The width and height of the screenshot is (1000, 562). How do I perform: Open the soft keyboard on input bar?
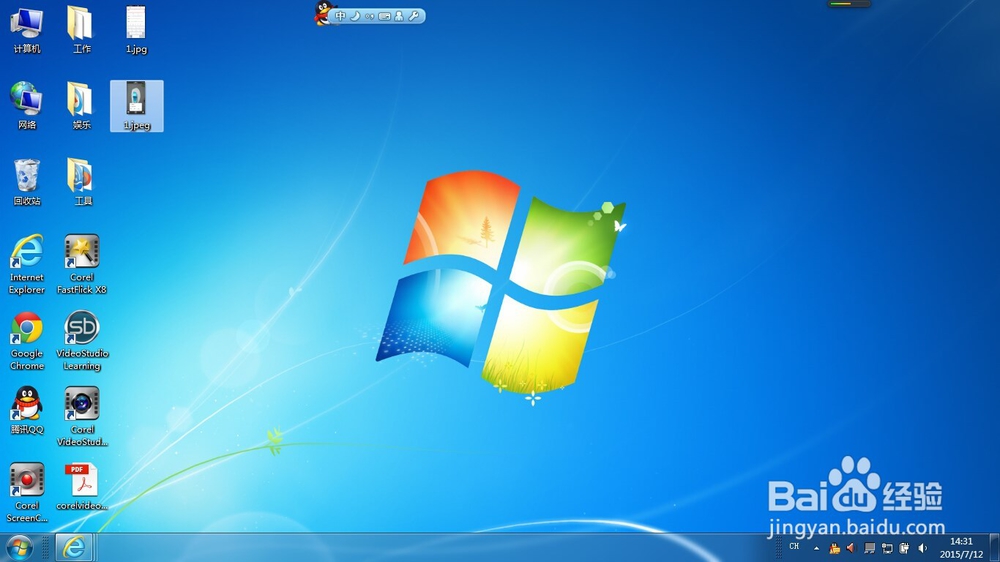pos(385,16)
